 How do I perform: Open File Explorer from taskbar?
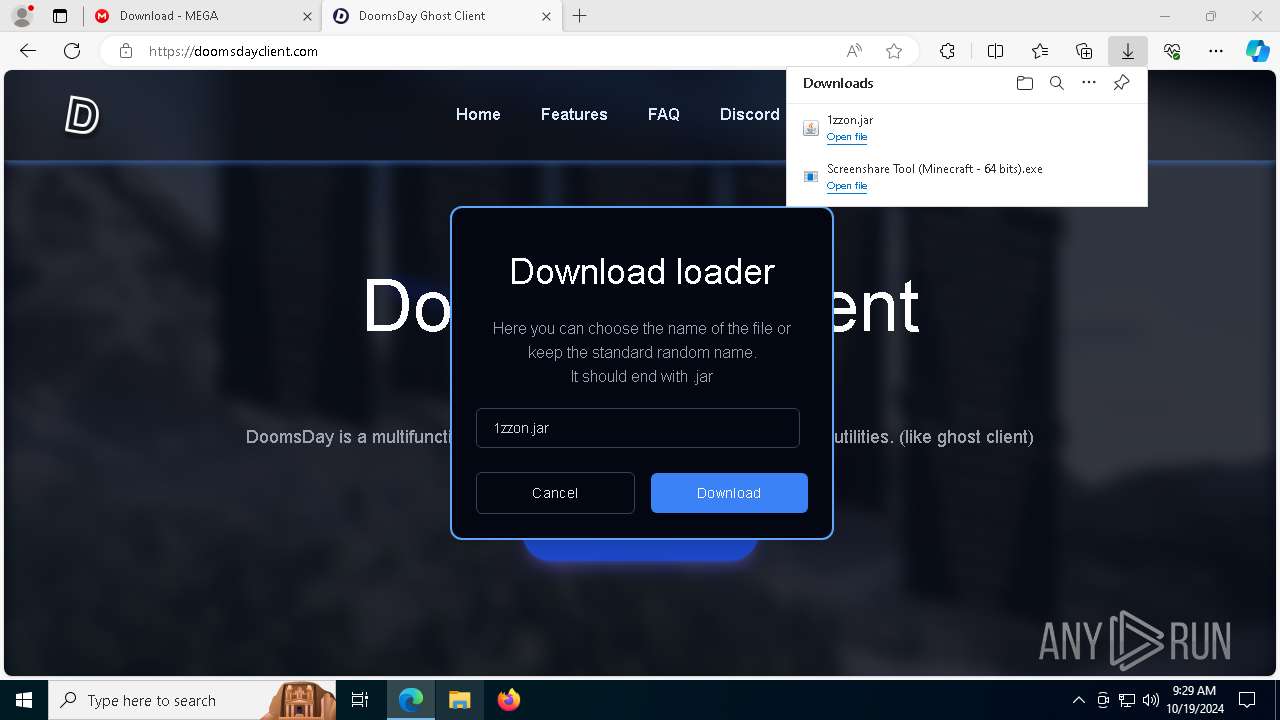click(460, 700)
